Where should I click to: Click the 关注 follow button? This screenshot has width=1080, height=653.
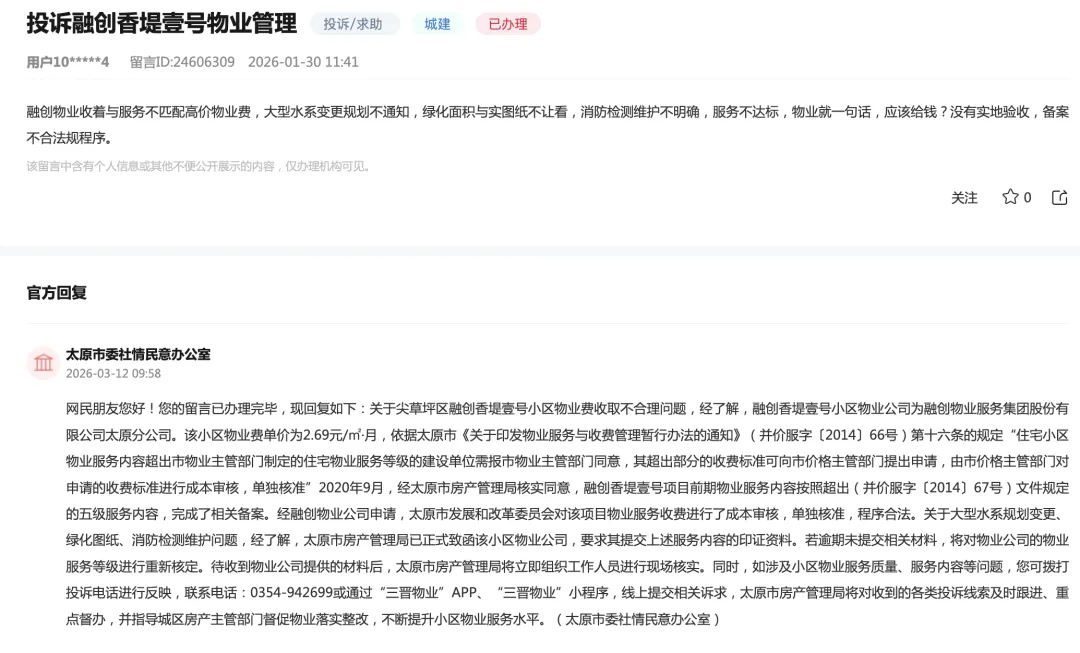tap(964, 198)
